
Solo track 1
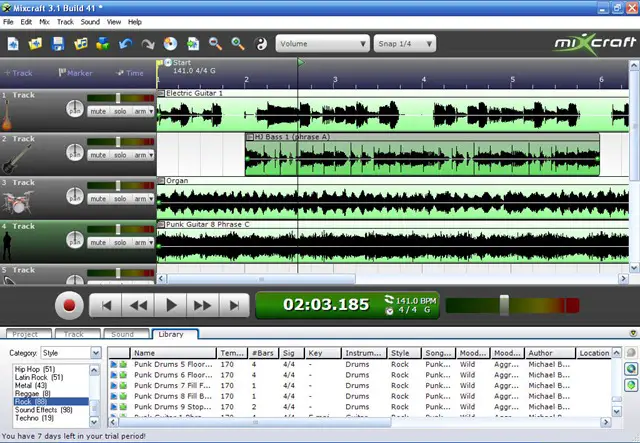coord(120,111)
